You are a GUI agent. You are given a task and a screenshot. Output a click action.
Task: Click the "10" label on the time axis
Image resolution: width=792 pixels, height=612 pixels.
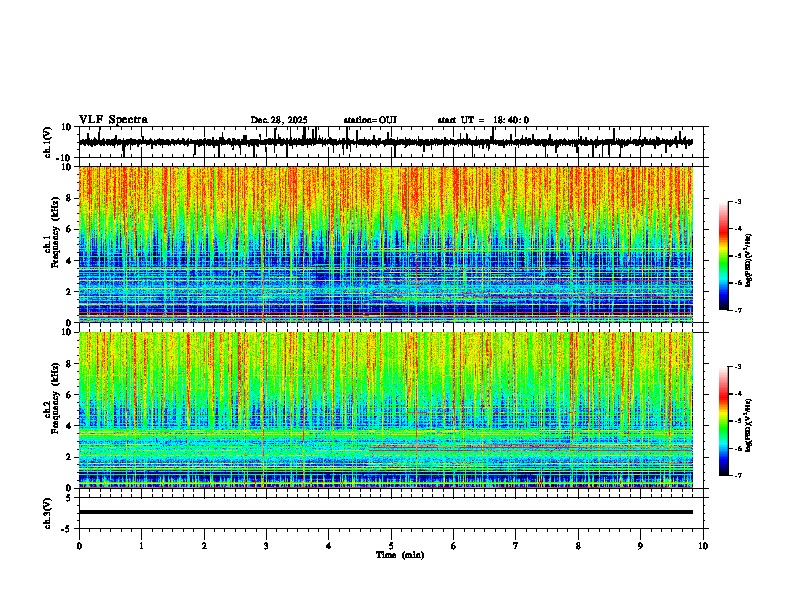coord(703,546)
